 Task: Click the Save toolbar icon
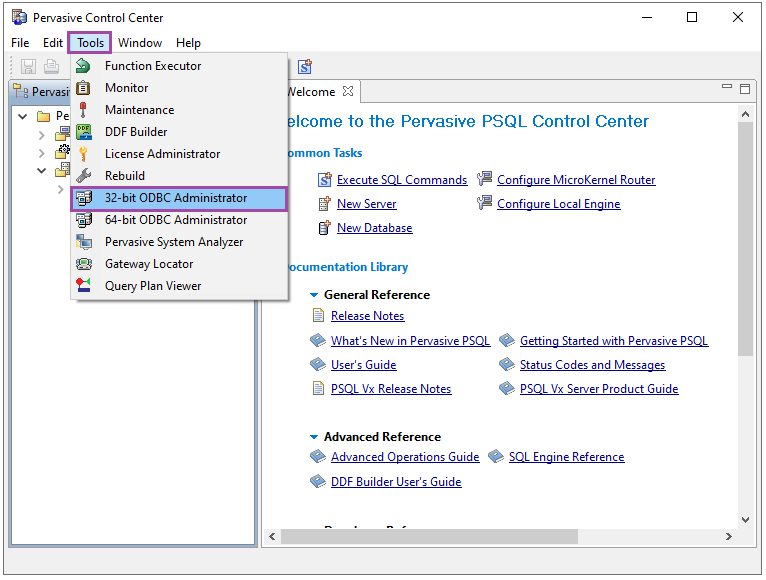(x=28, y=66)
